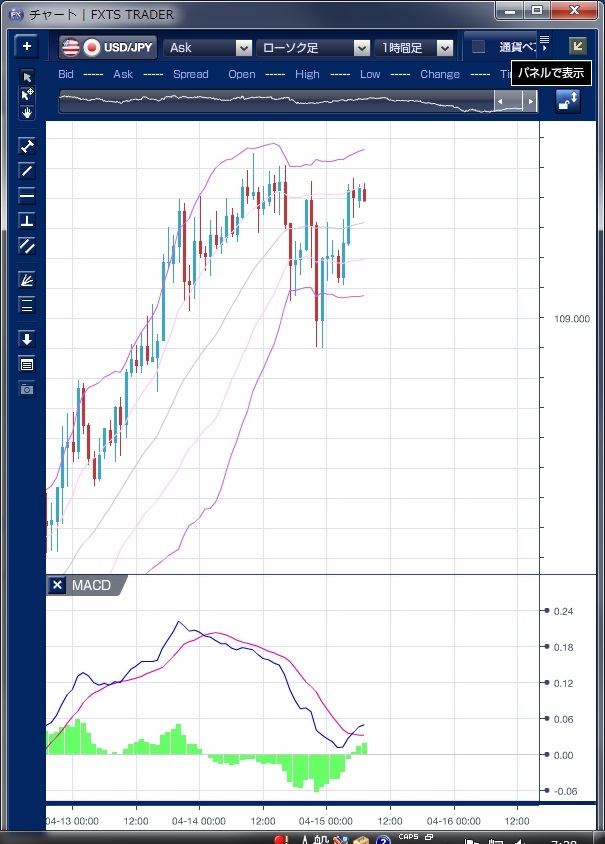605x844 pixels.
Task: Click the overview strip scroll handle
Action: coord(515,101)
